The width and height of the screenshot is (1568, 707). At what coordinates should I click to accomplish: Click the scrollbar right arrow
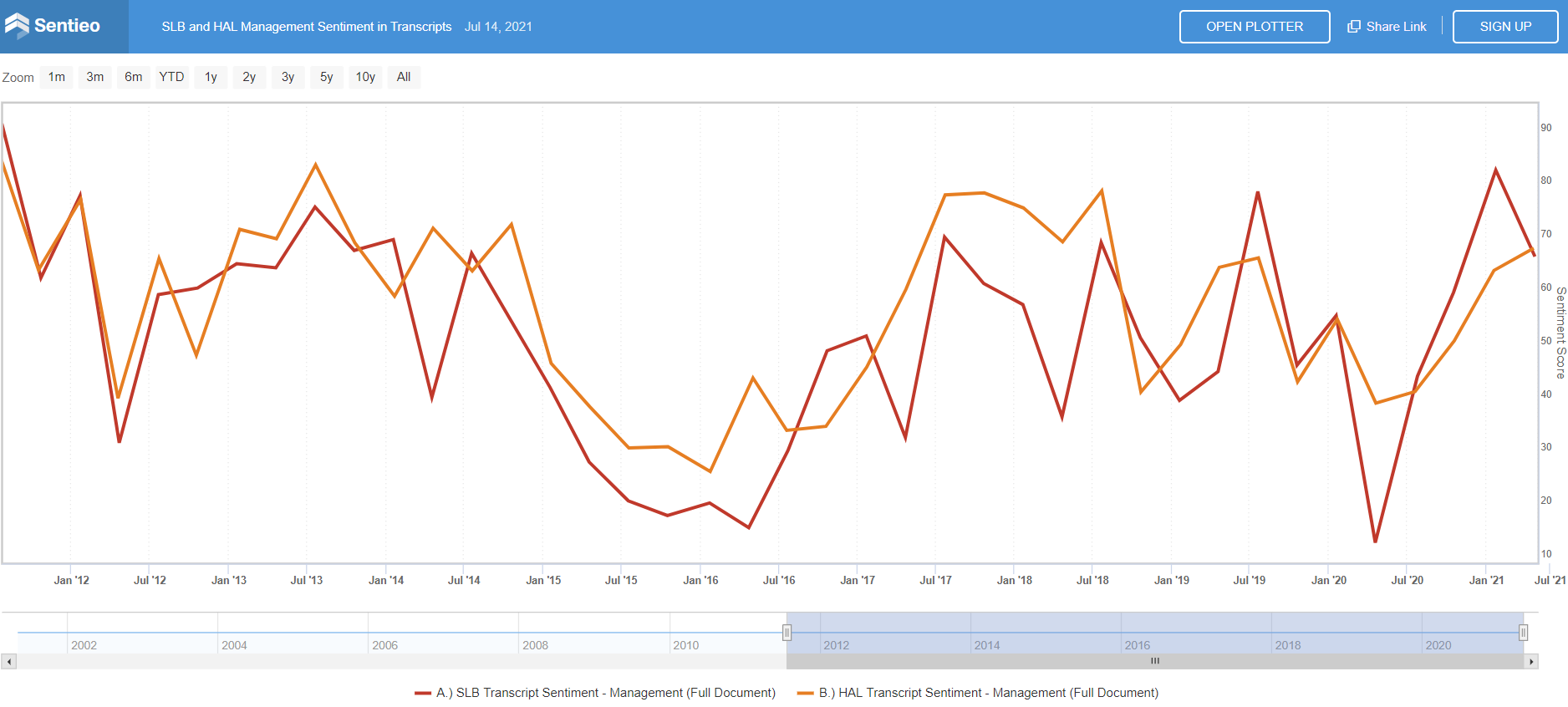[x=1531, y=661]
